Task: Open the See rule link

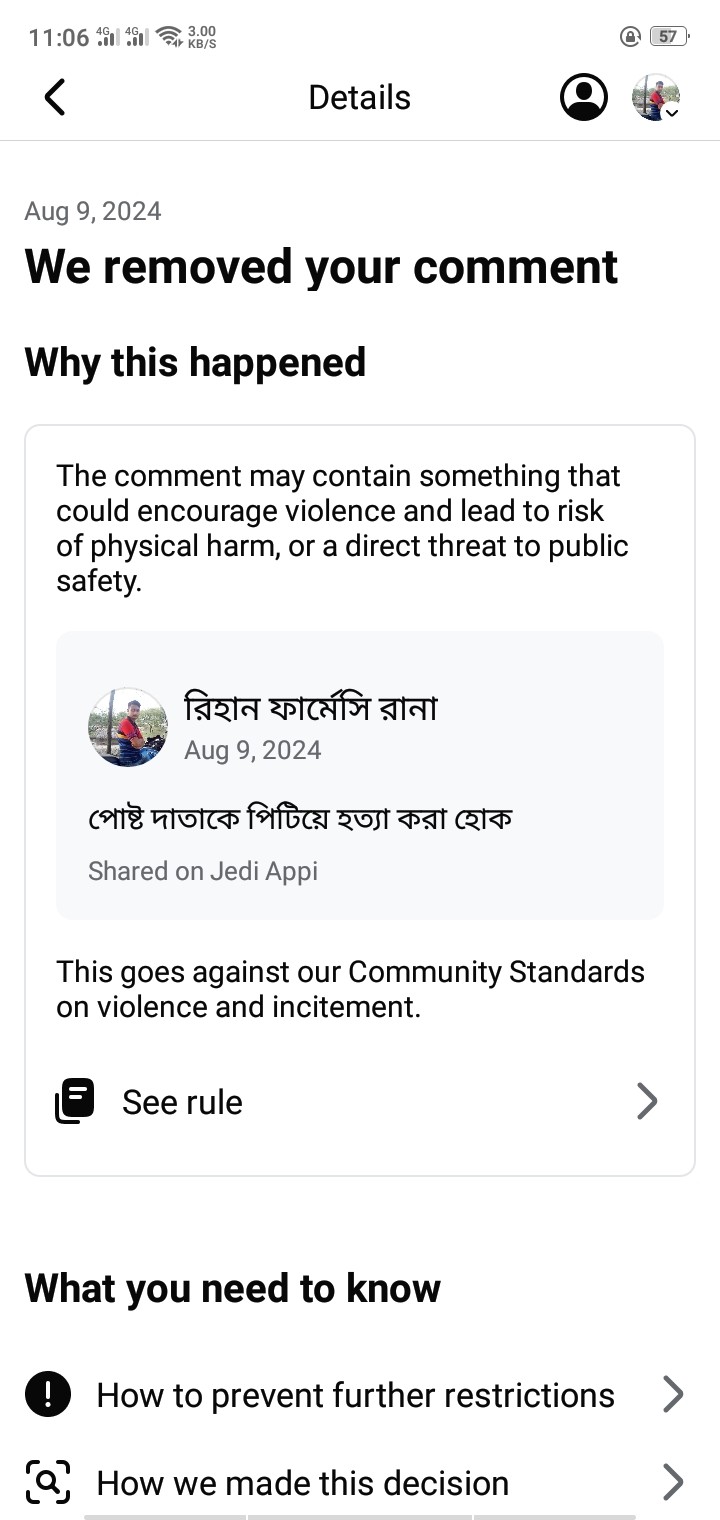Action: pyautogui.click(x=182, y=1102)
